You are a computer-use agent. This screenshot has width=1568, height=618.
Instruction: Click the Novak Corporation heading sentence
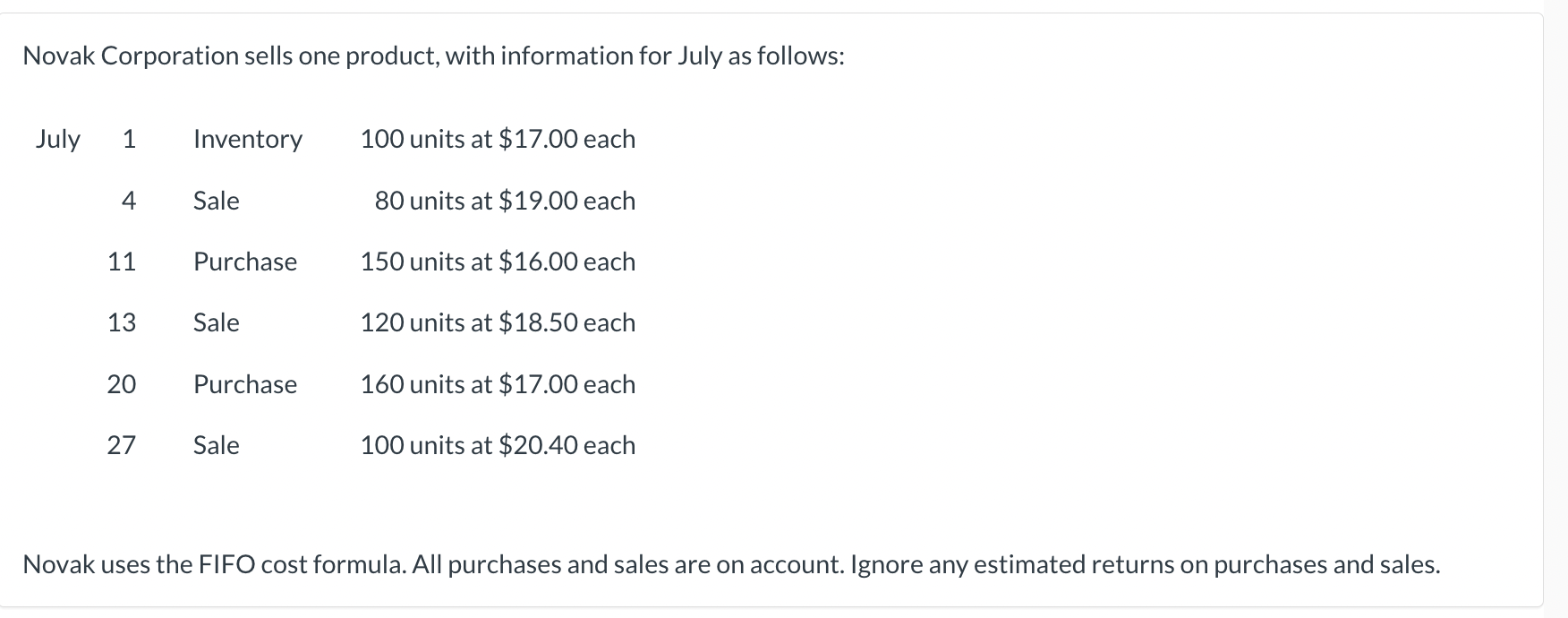[433, 56]
